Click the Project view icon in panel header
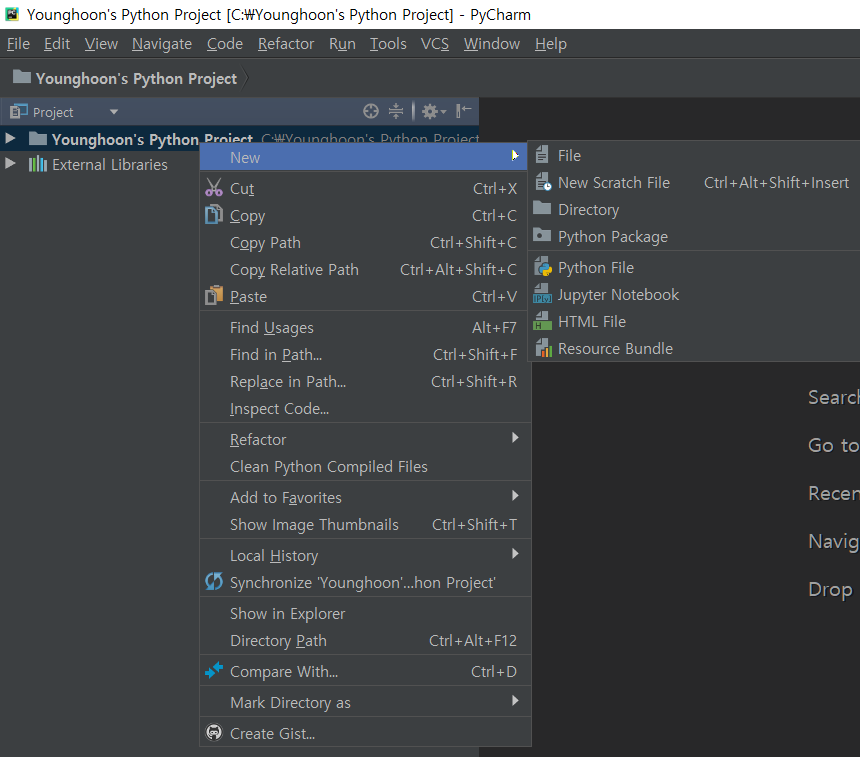 pyautogui.click(x=19, y=111)
